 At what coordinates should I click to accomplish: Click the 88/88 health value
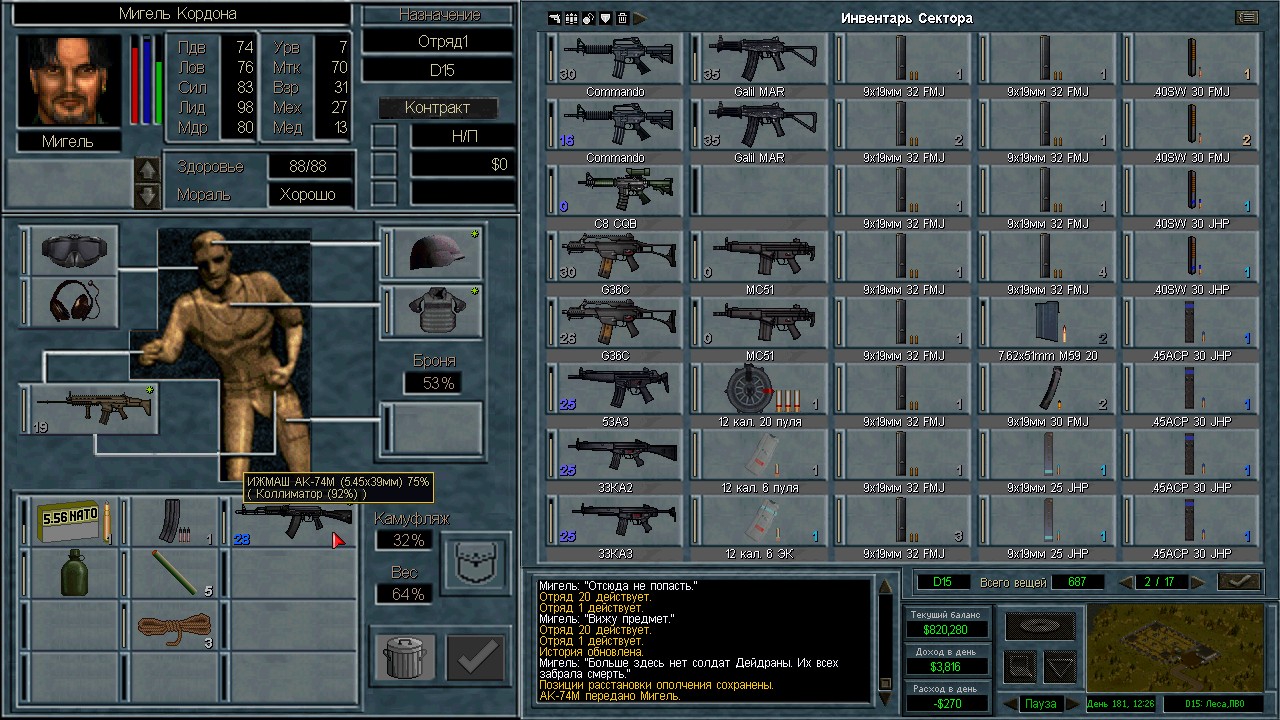(x=312, y=166)
